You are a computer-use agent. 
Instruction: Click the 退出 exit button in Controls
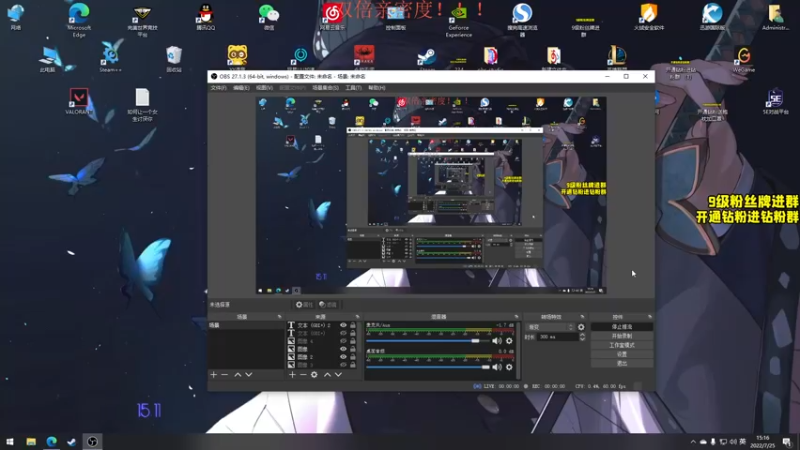622,363
